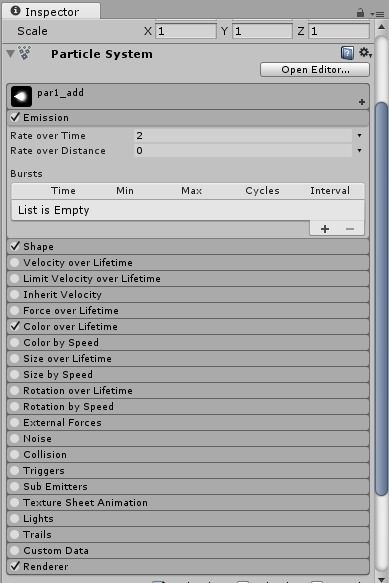Image resolution: width=389 pixels, height=583 pixels.
Task: Collapse the Particle System component foldout
Action: tap(10, 54)
